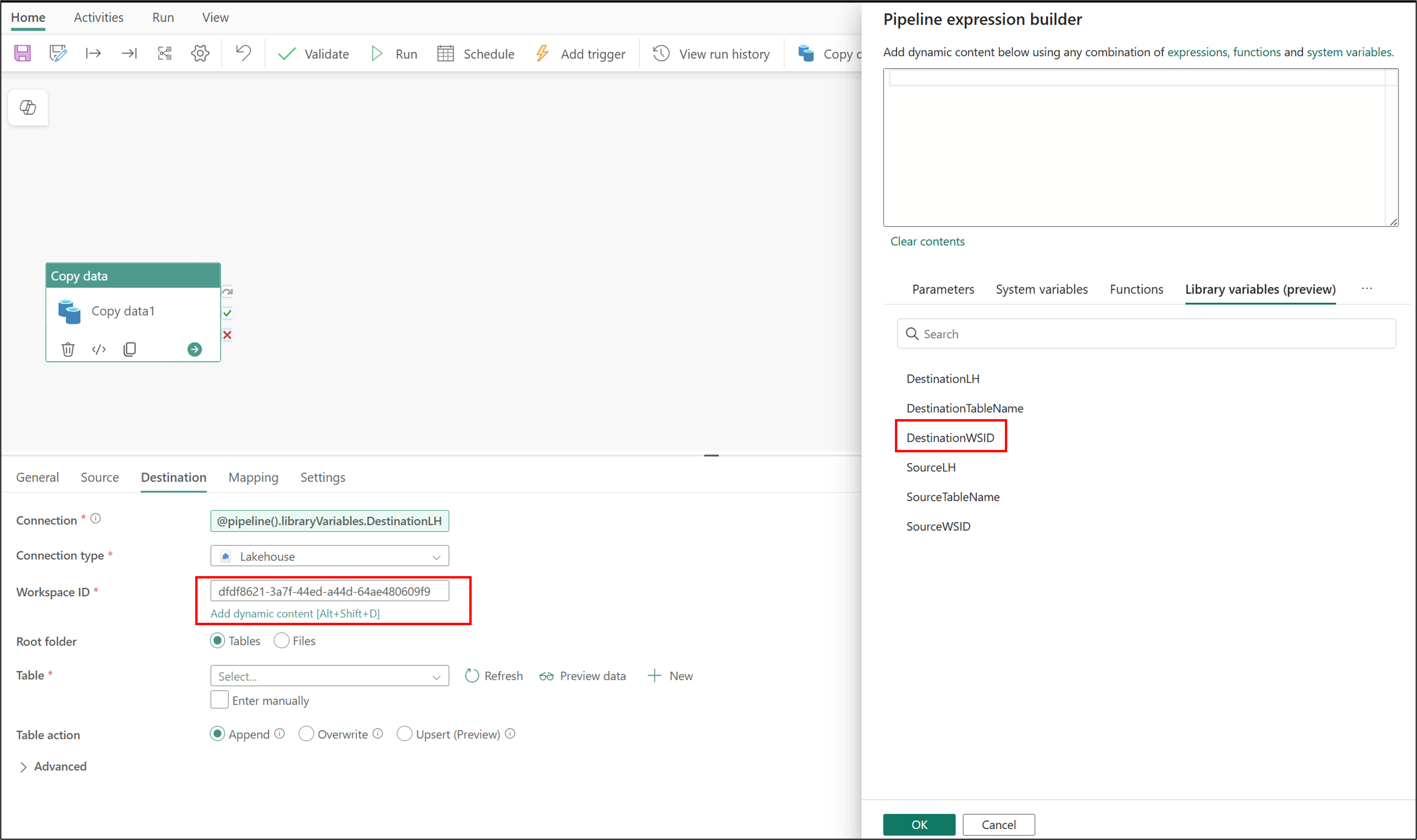Switch to the Mapping tab
The width and height of the screenshot is (1417, 840).
tap(253, 478)
